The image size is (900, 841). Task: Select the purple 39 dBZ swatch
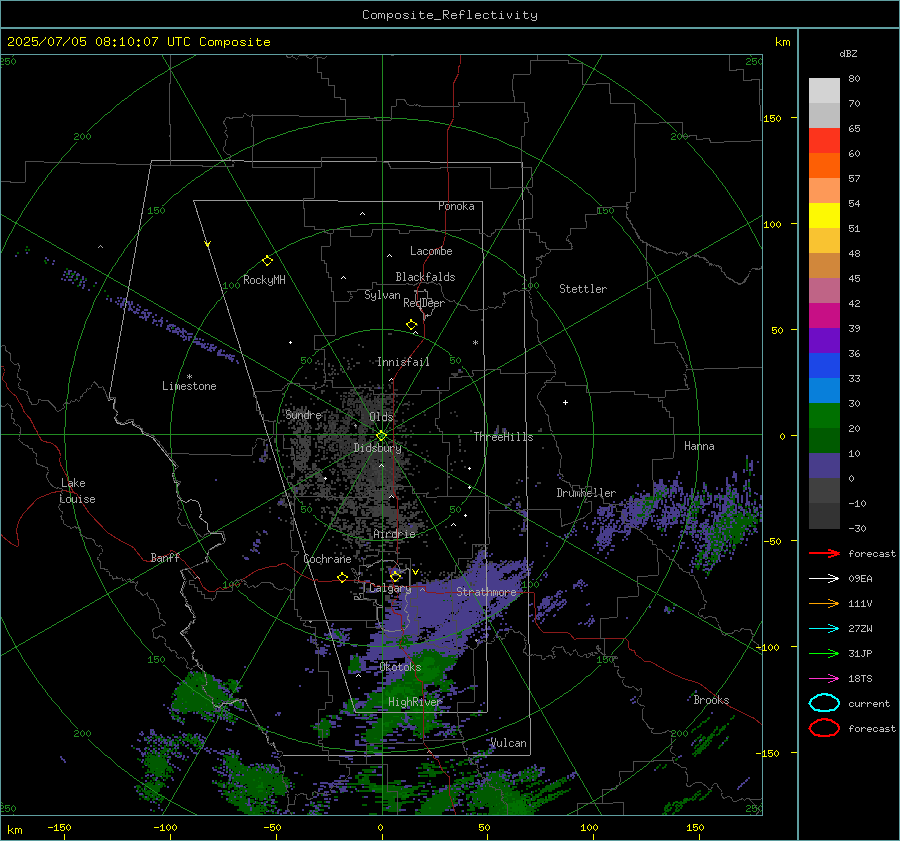point(824,340)
